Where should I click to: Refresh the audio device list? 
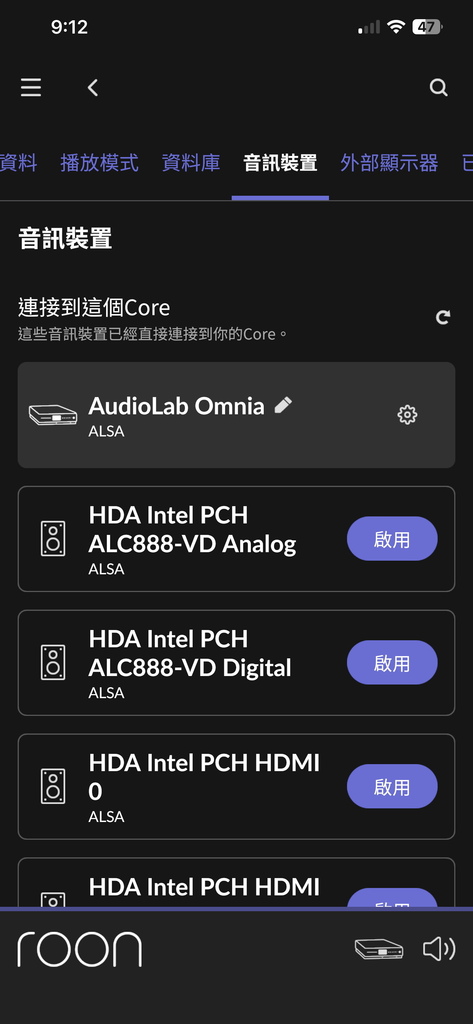443,317
